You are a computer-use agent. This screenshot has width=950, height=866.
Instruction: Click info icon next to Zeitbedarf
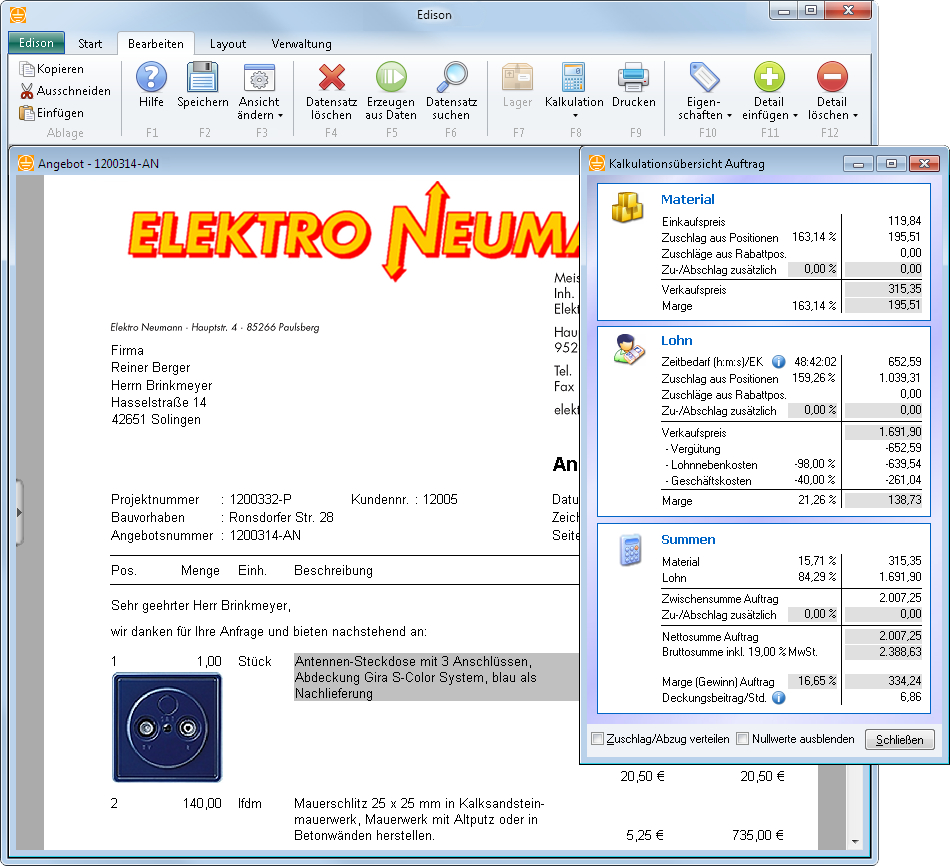click(779, 362)
